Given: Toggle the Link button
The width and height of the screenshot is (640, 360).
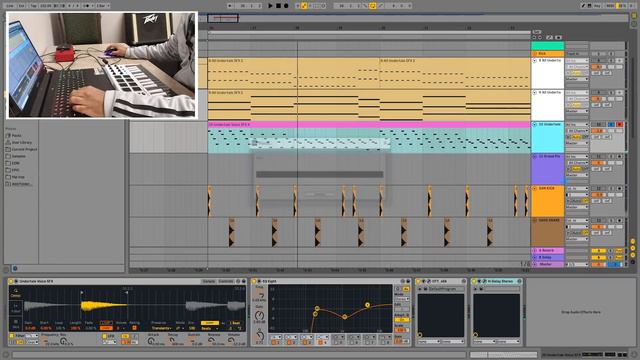Looking at the screenshot, I should click(10, 6).
